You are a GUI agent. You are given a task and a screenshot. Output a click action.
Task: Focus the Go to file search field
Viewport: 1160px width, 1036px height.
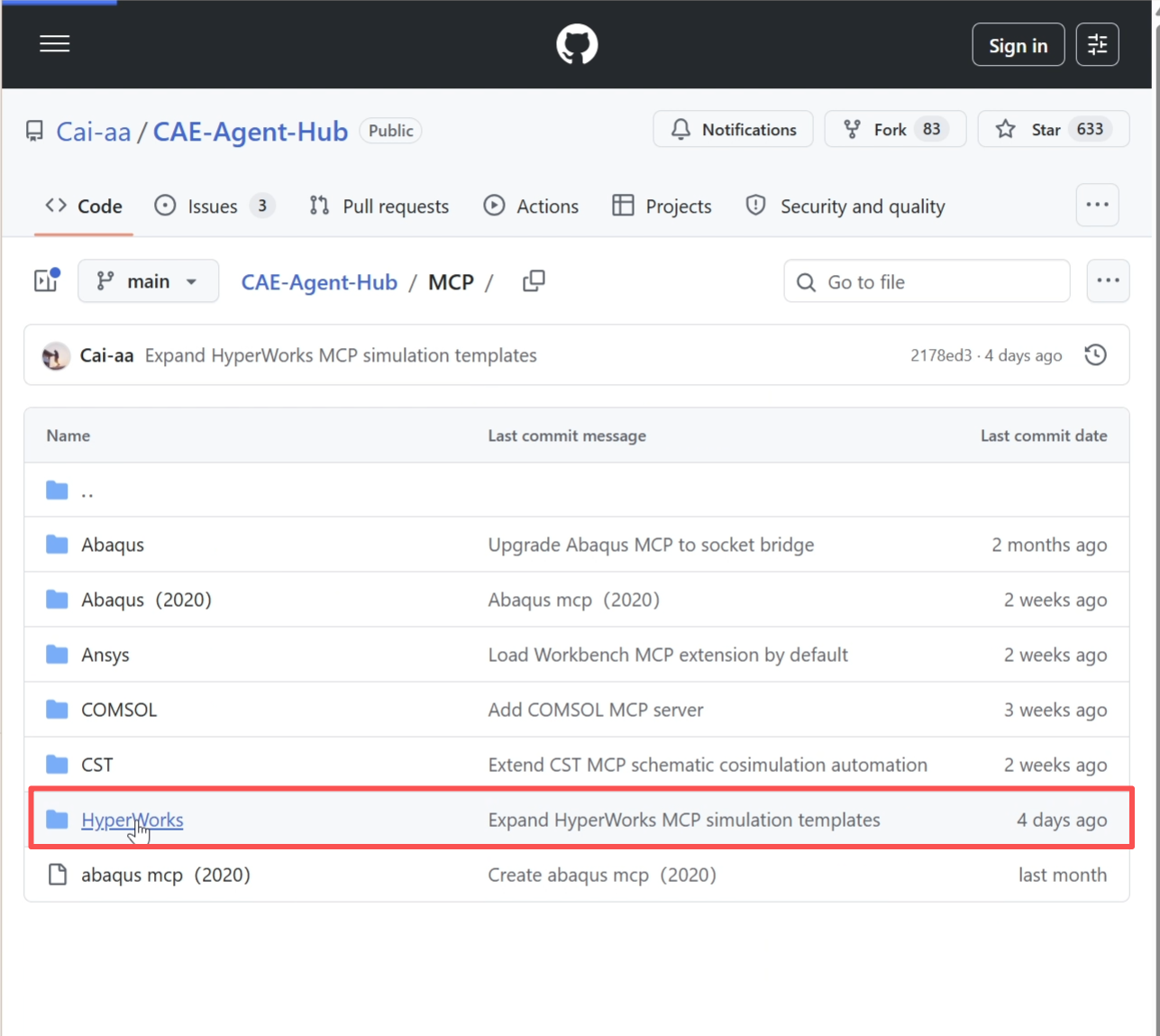[927, 281]
